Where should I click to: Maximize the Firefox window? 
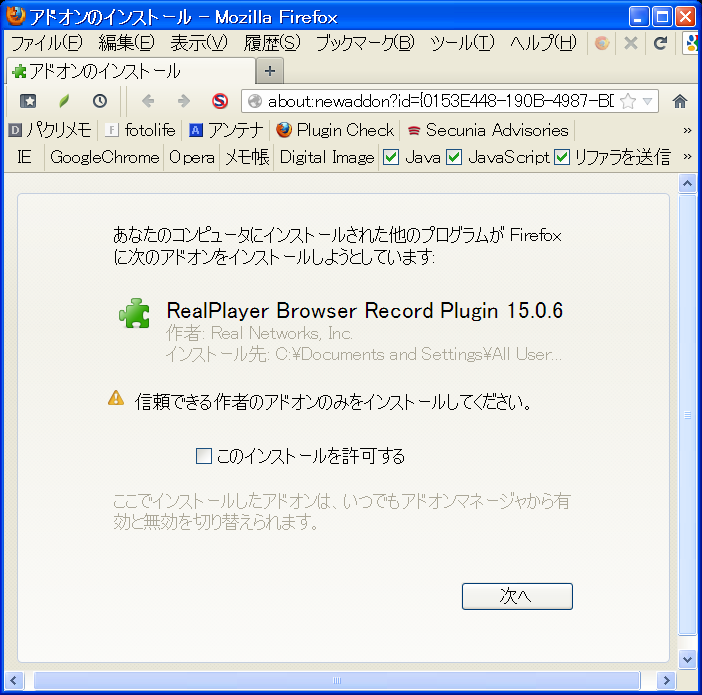coord(662,17)
